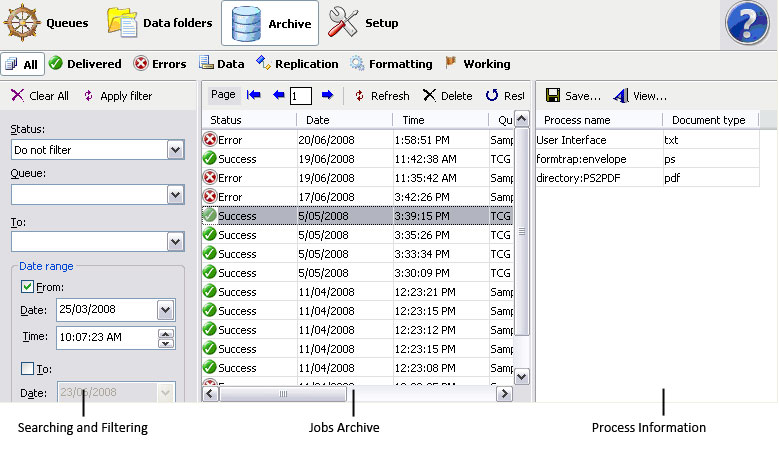Click success icon on 12:23:08 PM row
Screen dimensions: 779x450
(210, 367)
